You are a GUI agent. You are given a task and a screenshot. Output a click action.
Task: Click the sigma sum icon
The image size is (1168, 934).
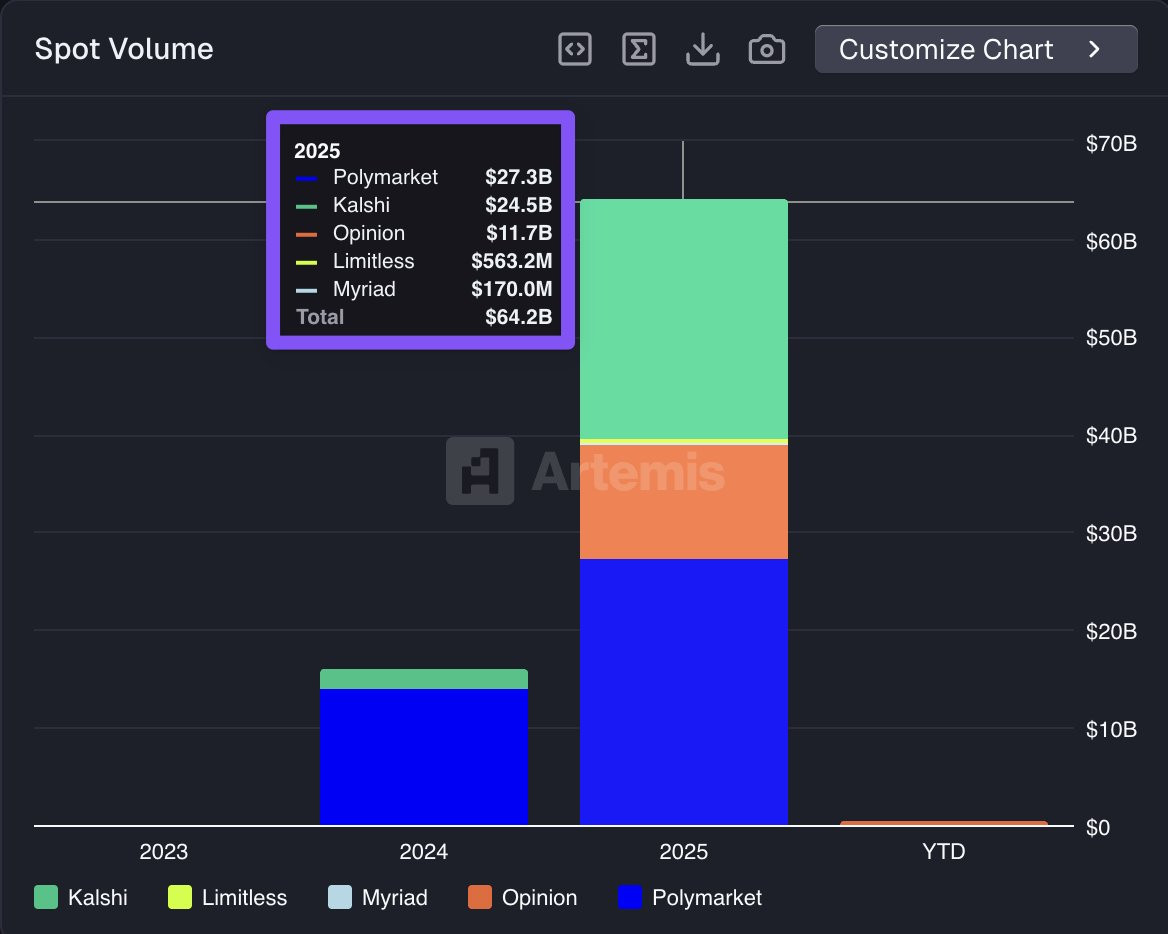[639, 50]
